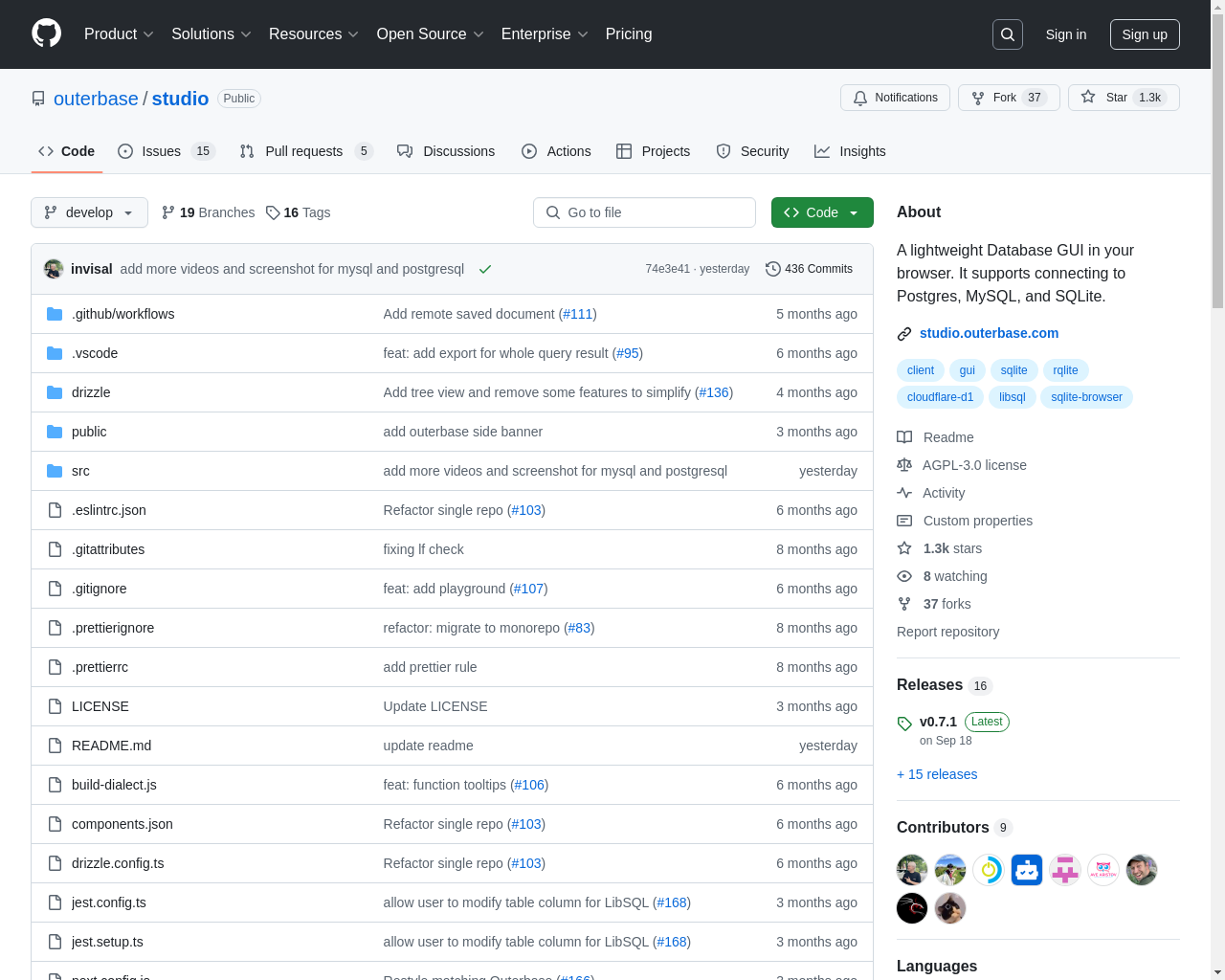Click the cloudflare-d1 topic tag
The width and height of the screenshot is (1225, 980).
coord(940,397)
